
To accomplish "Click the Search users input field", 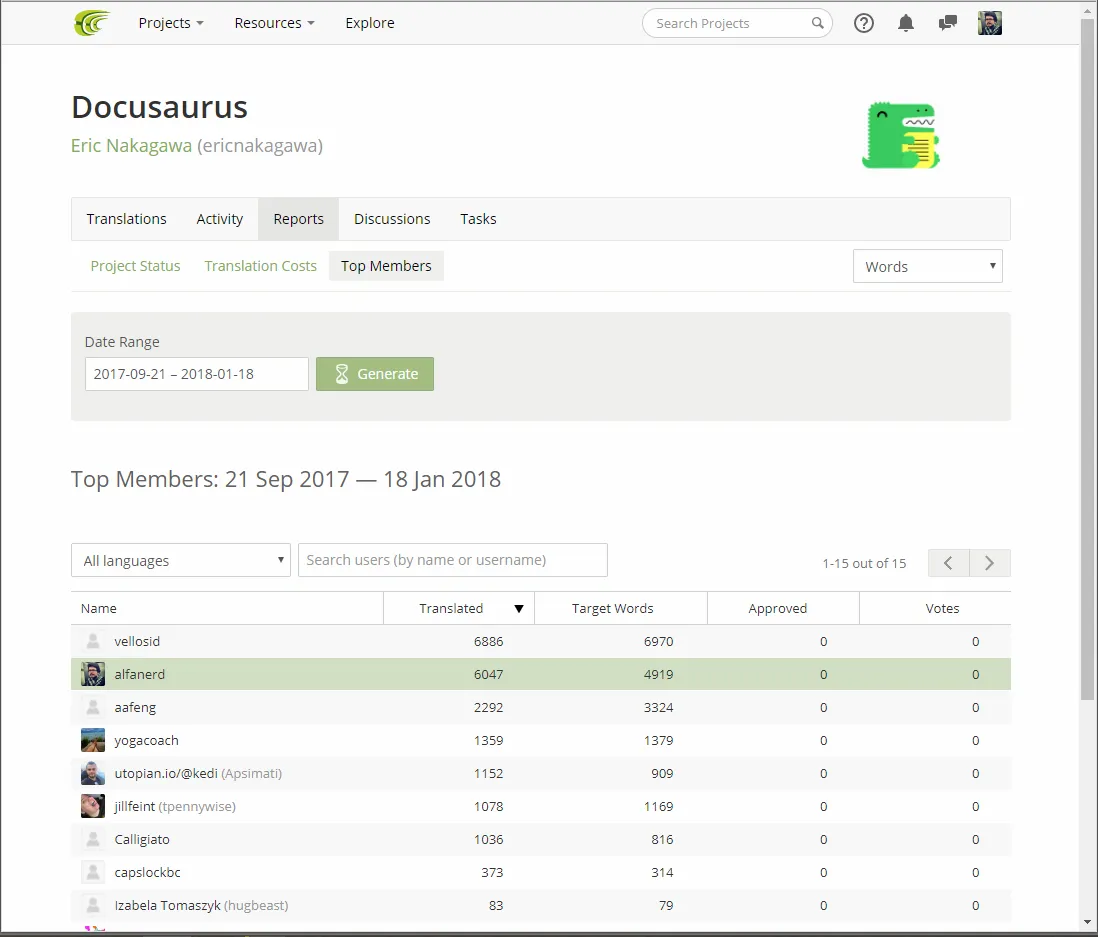I will point(452,560).
